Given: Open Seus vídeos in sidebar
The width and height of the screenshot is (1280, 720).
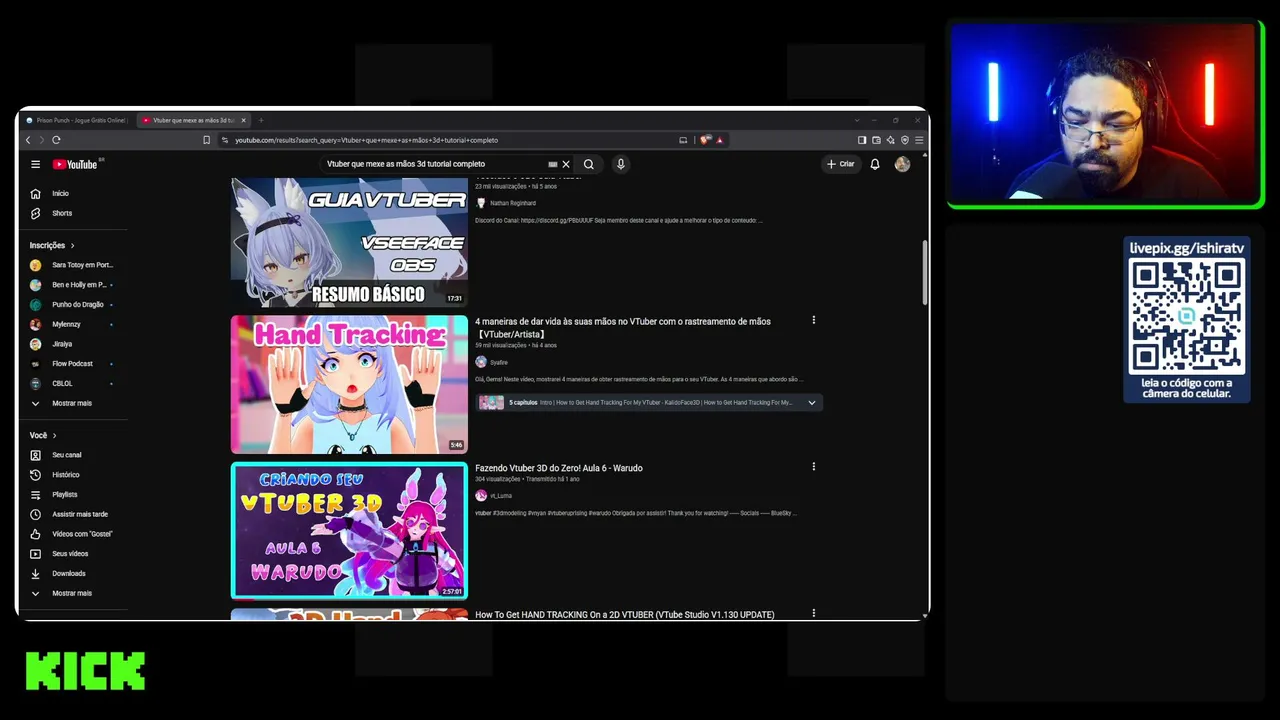Looking at the screenshot, I should tap(70, 554).
